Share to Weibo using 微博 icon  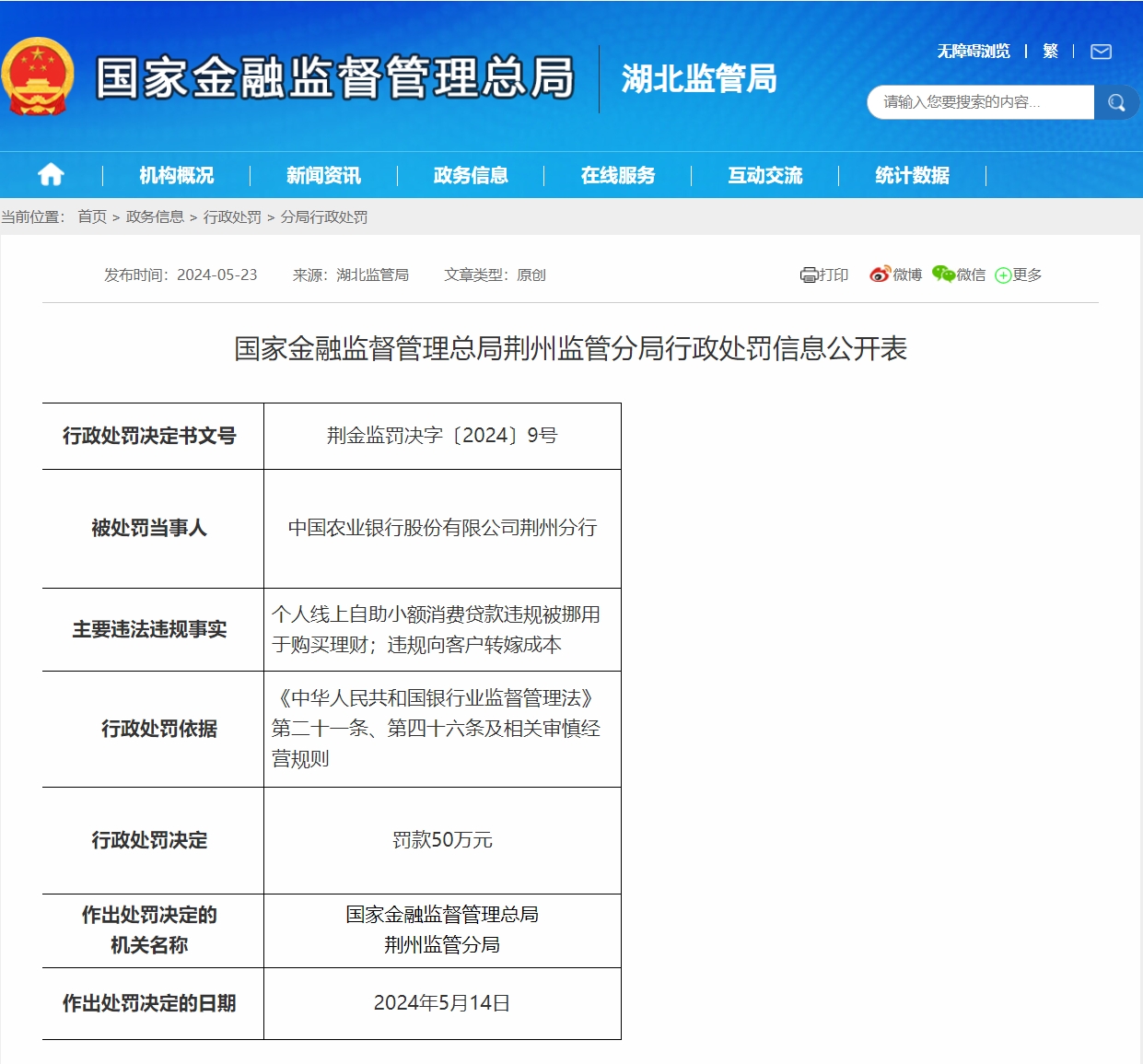895,275
